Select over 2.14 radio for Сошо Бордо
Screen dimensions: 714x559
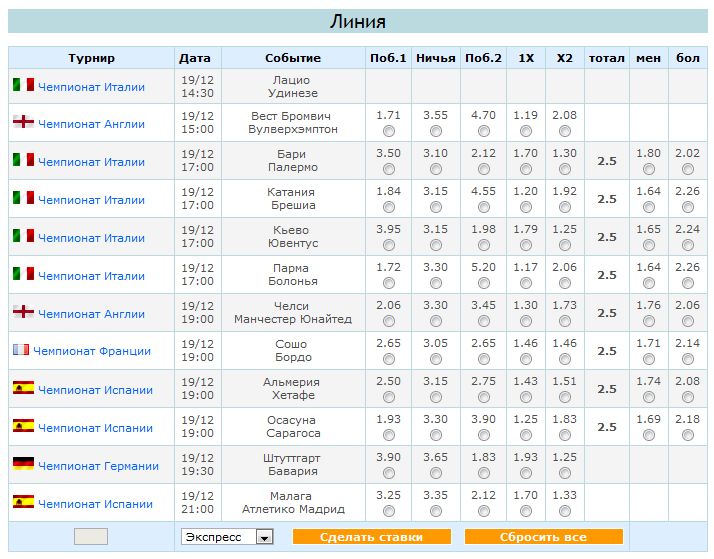[x=688, y=360]
